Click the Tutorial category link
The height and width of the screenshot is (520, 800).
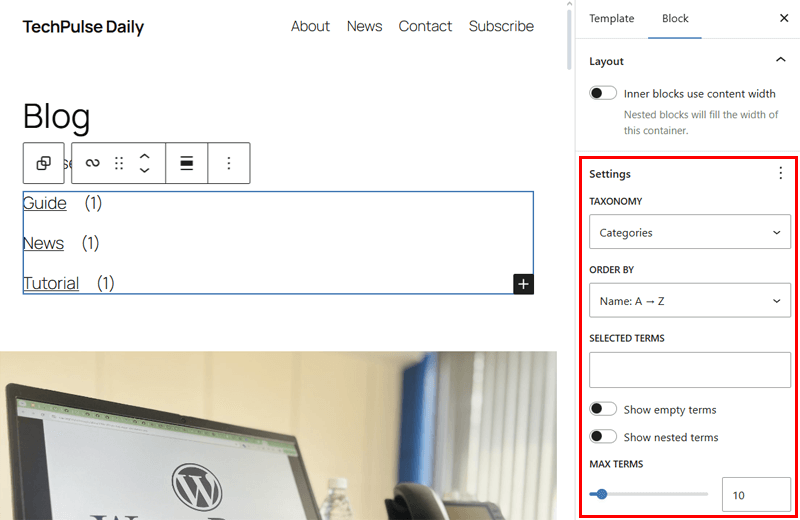51,283
